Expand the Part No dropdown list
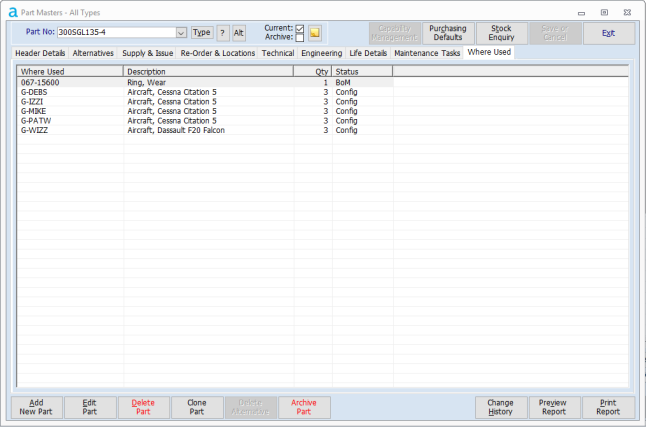The height and width of the screenshot is (427, 646). click(181, 33)
